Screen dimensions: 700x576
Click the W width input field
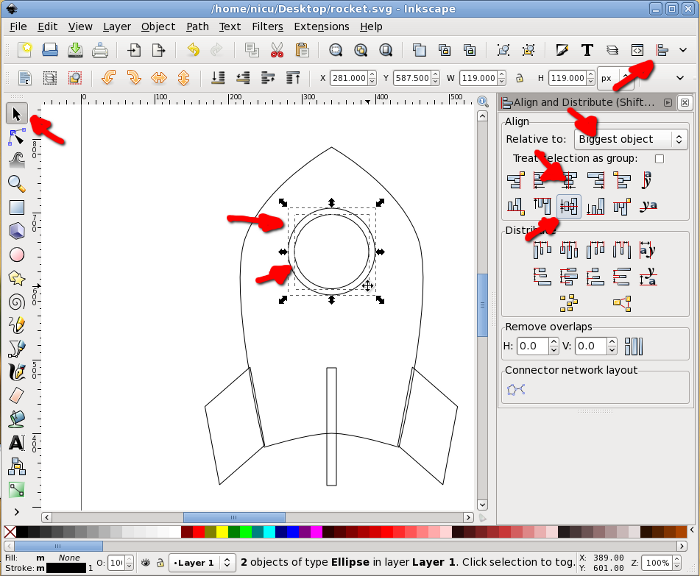point(478,78)
